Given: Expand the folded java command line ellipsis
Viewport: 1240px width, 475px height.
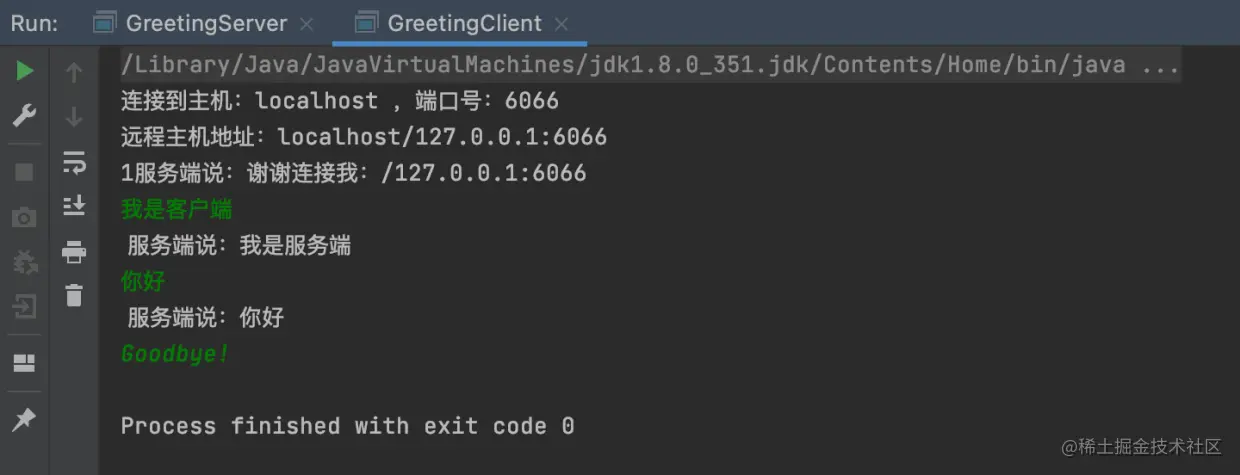Looking at the screenshot, I should point(1160,66).
